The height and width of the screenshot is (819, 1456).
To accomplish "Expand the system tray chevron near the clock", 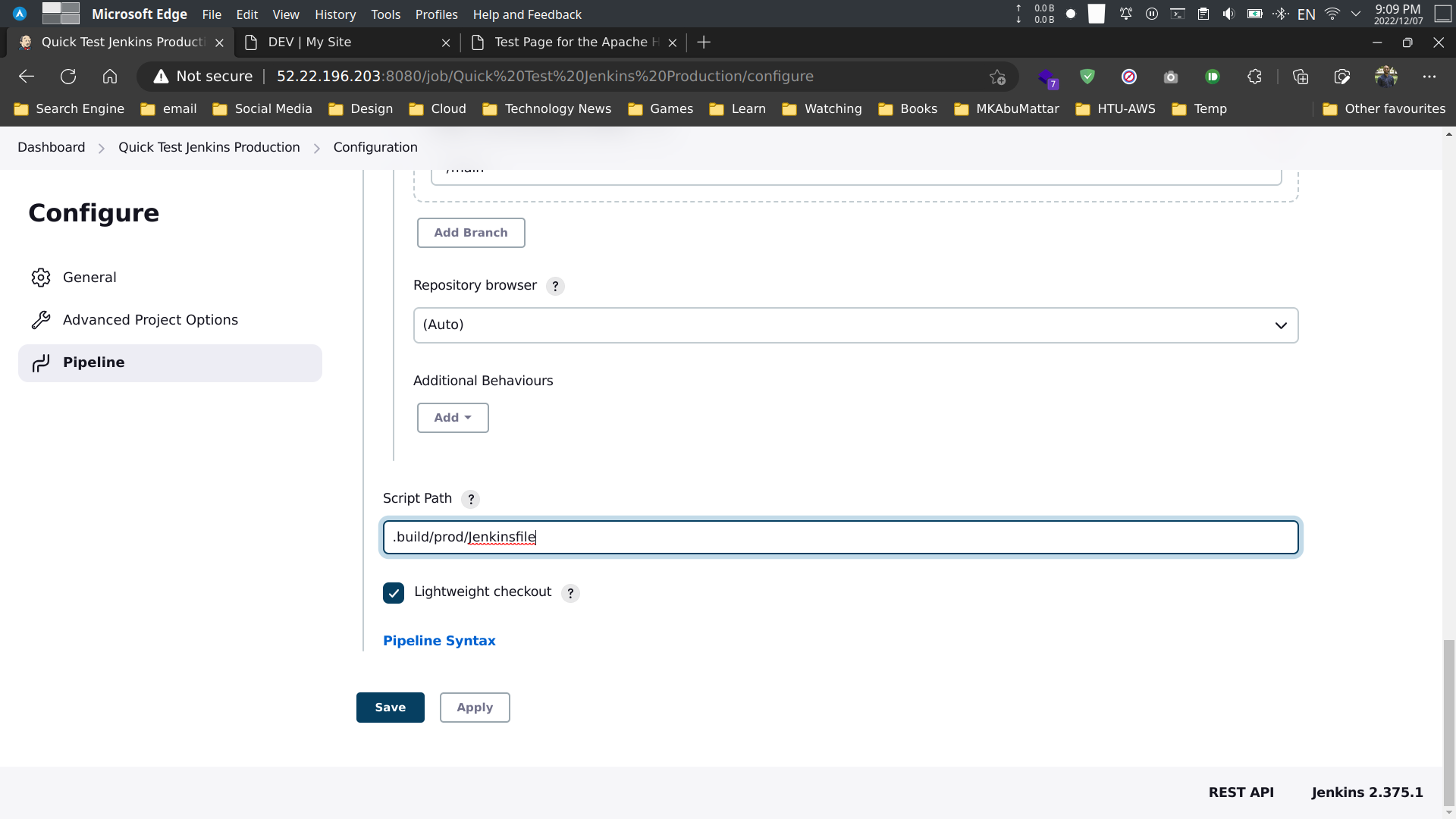I will pyautogui.click(x=1356, y=13).
